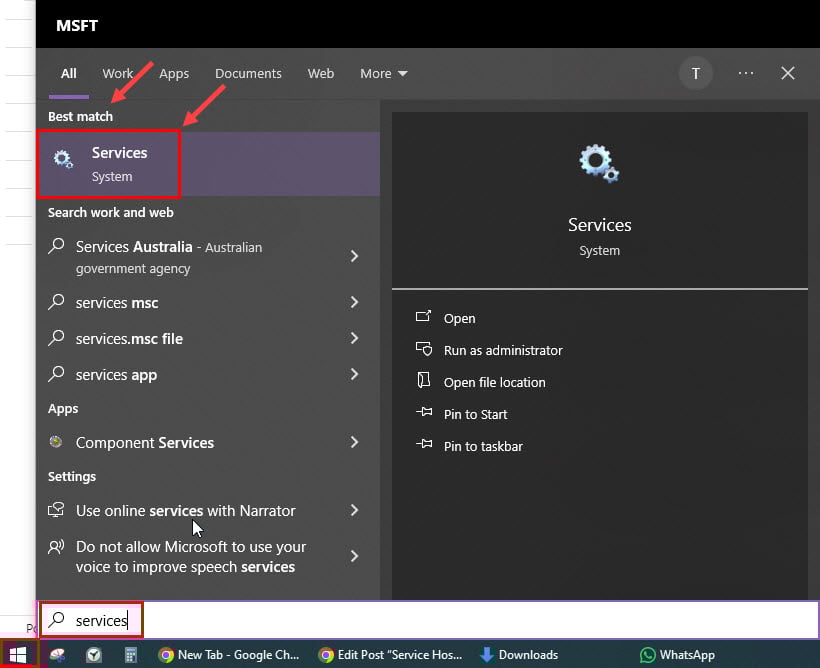The width and height of the screenshot is (820, 668).
Task: Click the taskbar icon right of Start
Action: tap(58, 654)
